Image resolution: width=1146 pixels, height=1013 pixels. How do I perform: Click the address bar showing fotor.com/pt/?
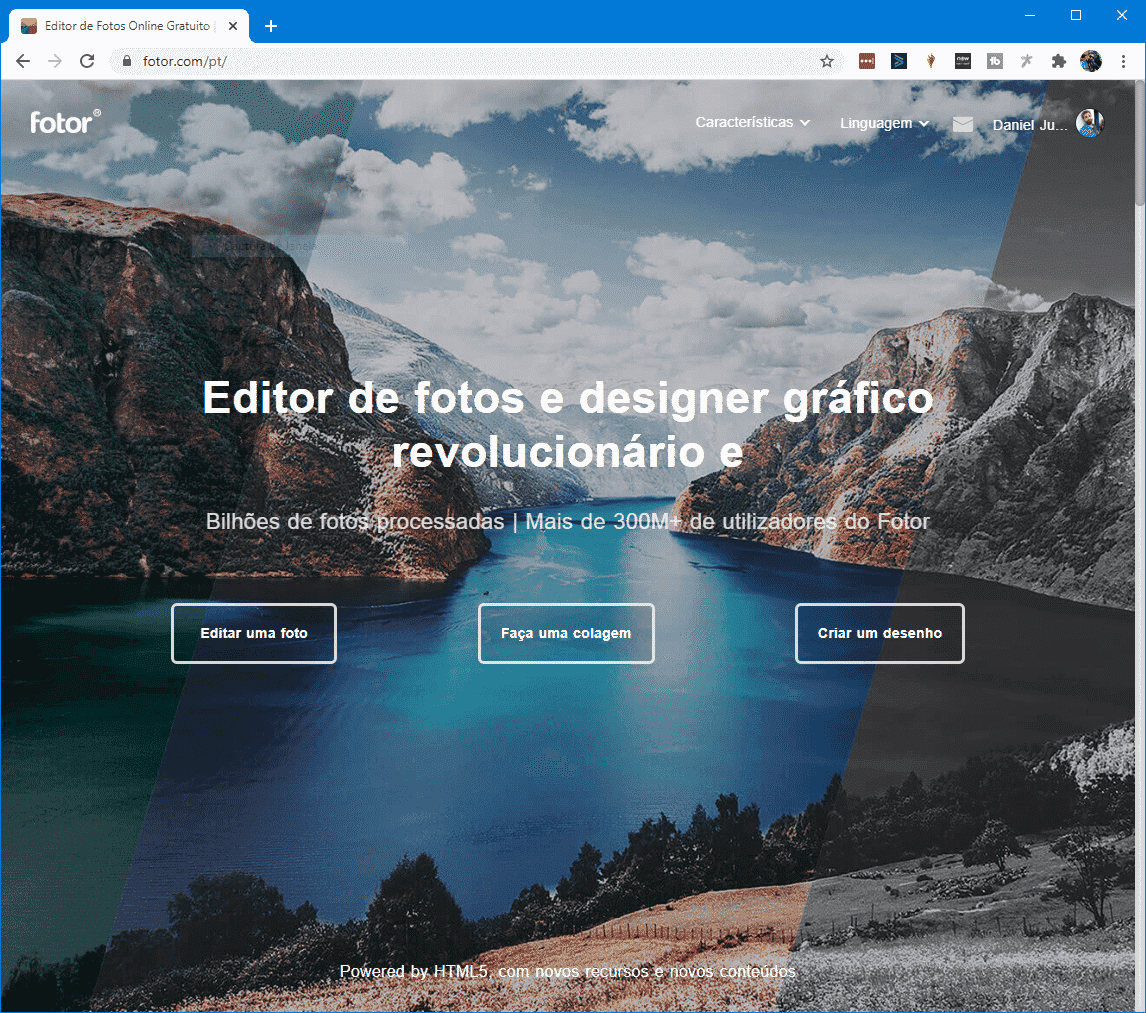470,61
